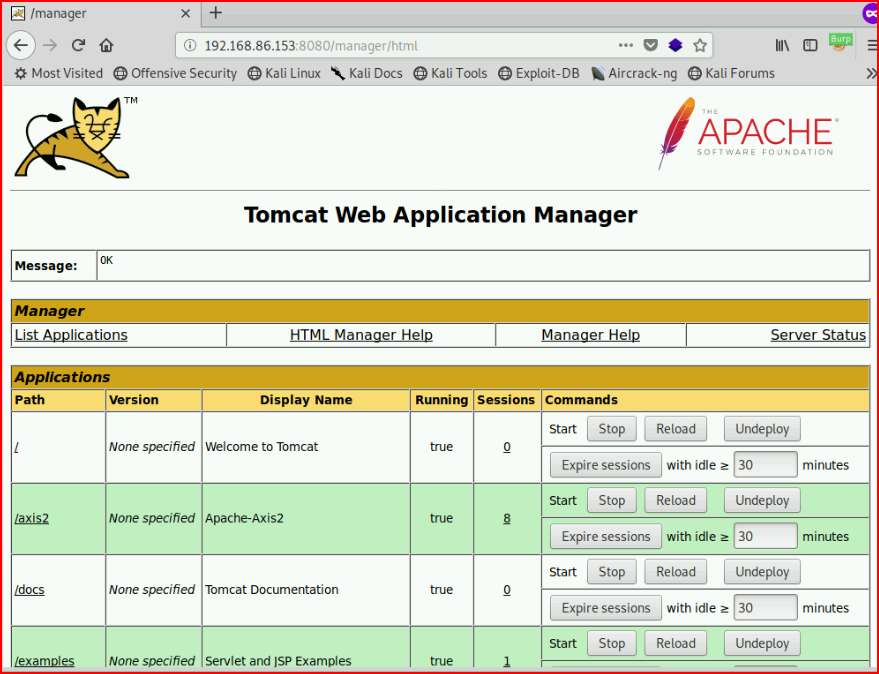The width and height of the screenshot is (879, 674).
Task: Reload the Welcome to Tomcat application
Action: pos(676,429)
